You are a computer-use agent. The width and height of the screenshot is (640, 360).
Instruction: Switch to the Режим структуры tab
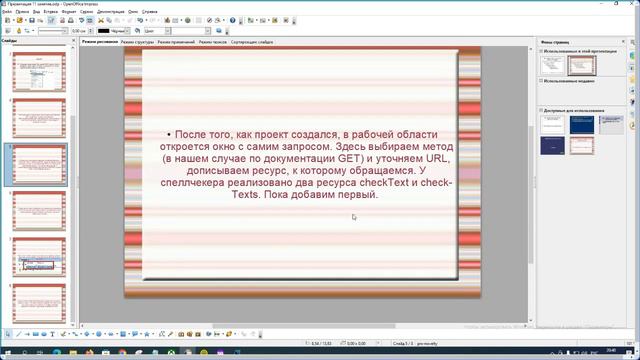pos(137,42)
